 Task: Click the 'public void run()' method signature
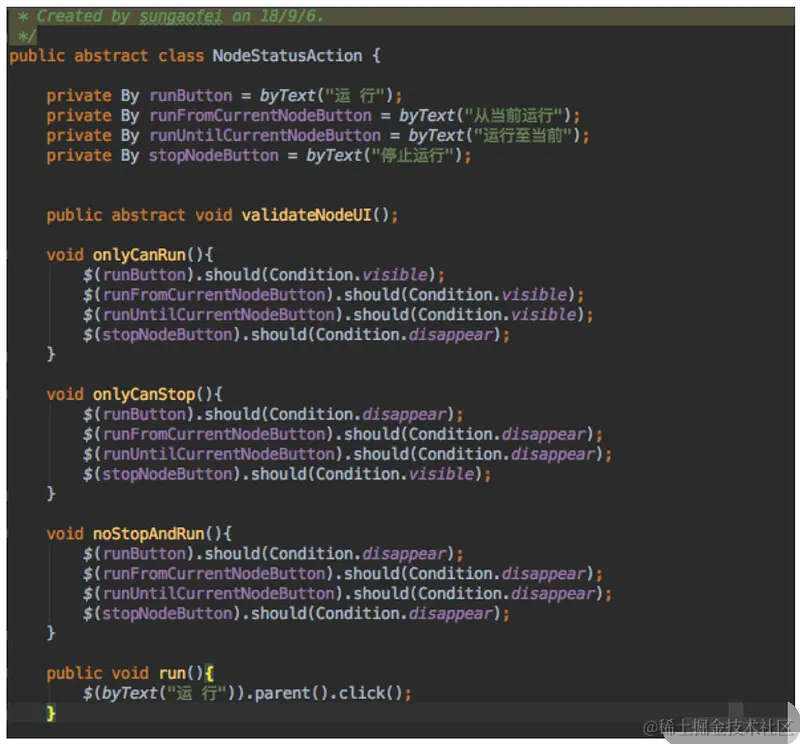coord(130,673)
